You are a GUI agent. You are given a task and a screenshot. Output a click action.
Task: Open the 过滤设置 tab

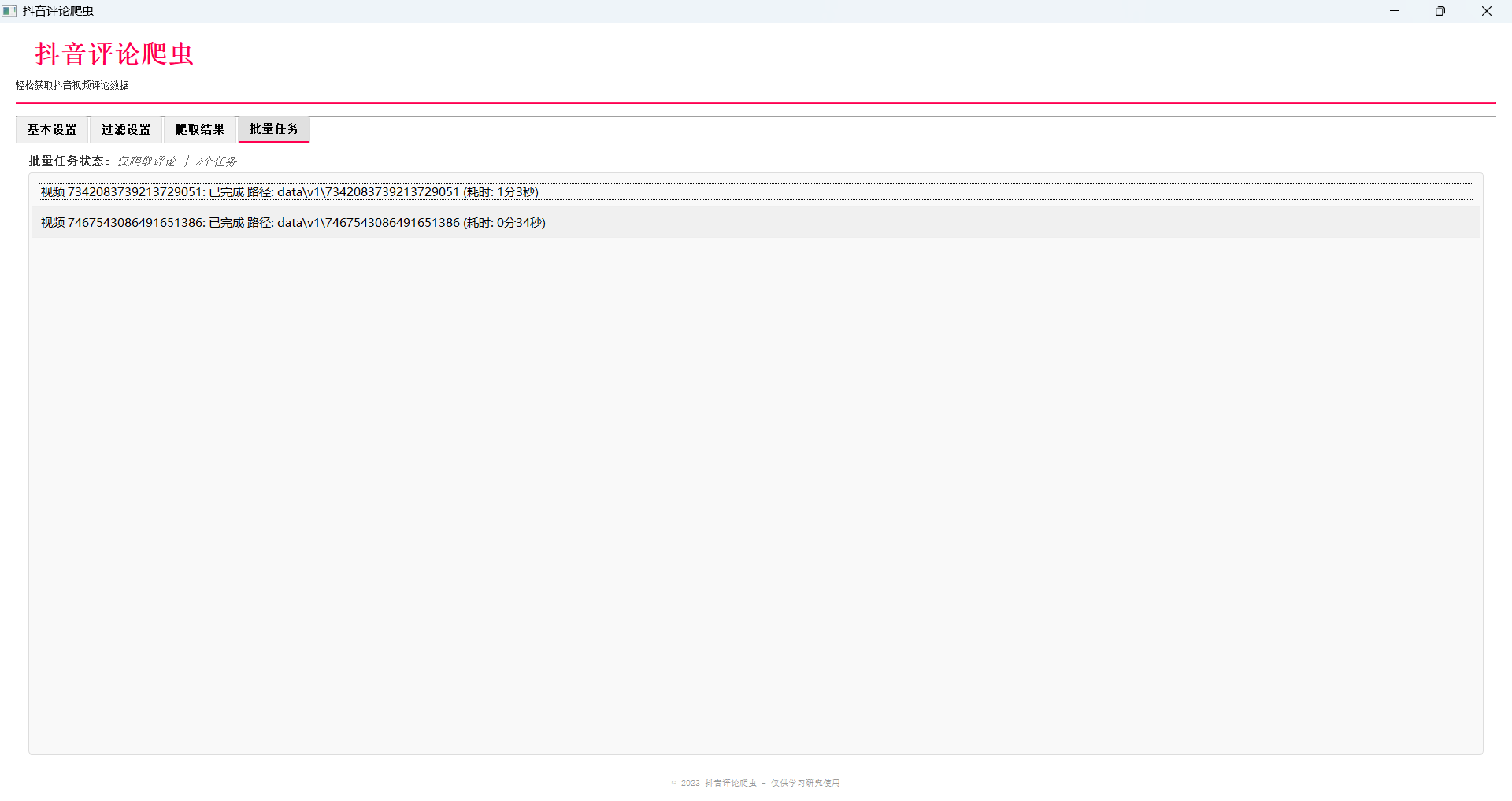pos(126,129)
